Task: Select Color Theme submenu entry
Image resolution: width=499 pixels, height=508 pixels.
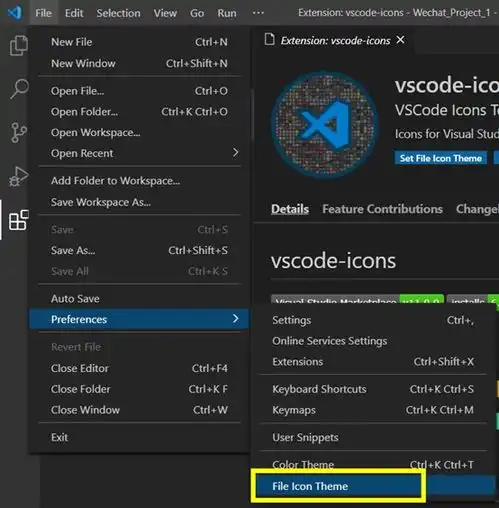Action: click(373, 465)
